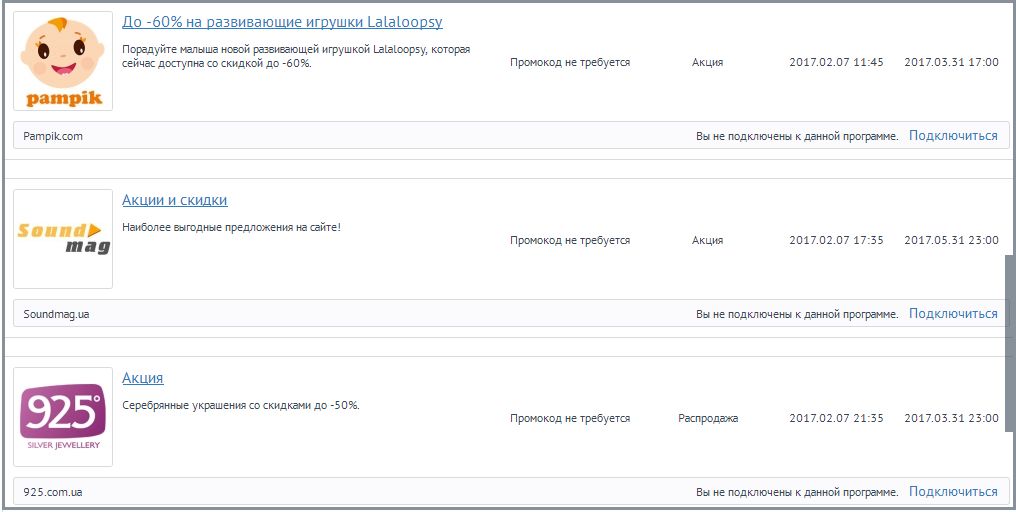Click the silver jewellery -50% discount description

point(241,406)
